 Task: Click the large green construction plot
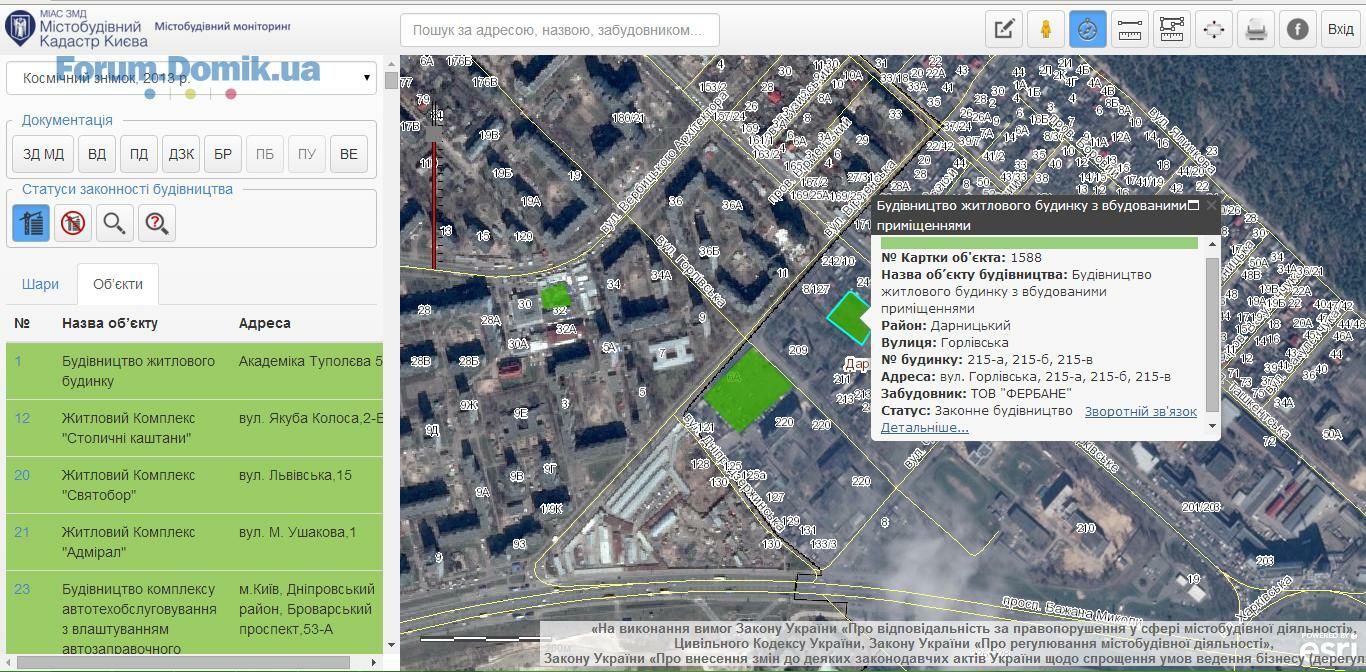(x=748, y=392)
